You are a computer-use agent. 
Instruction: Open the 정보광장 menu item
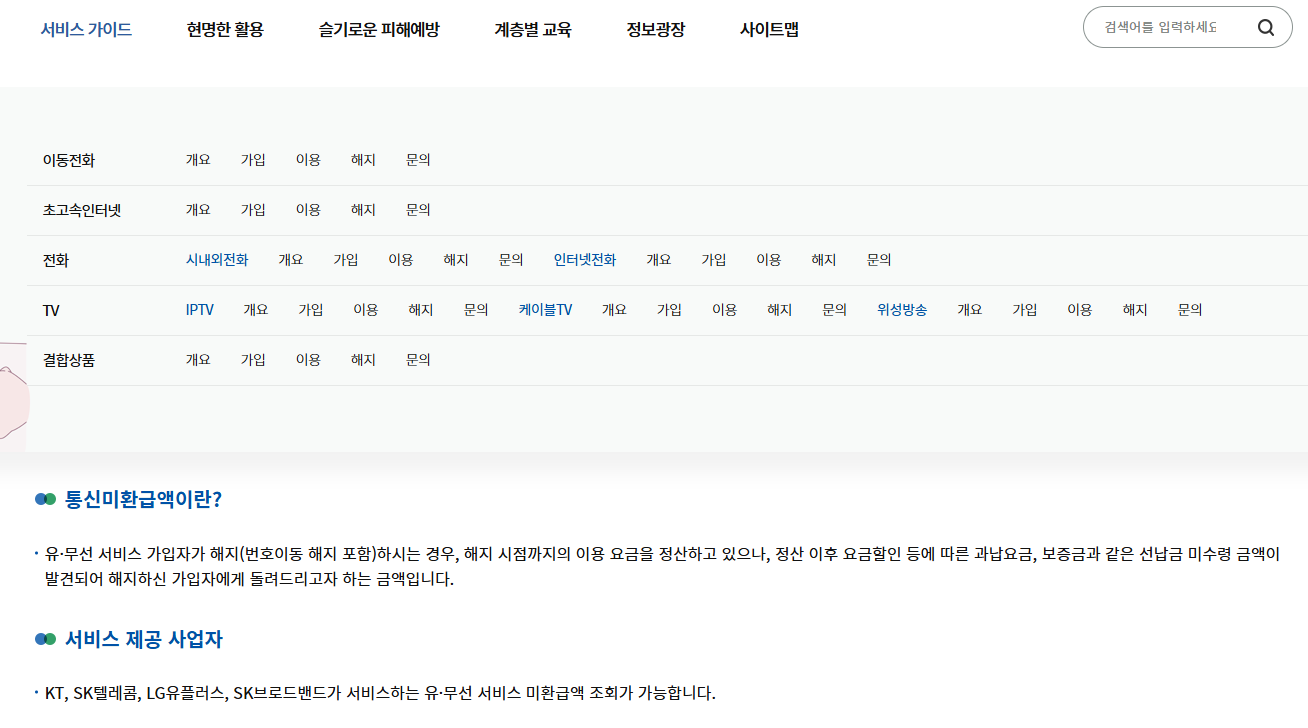click(x=654, y=30)
